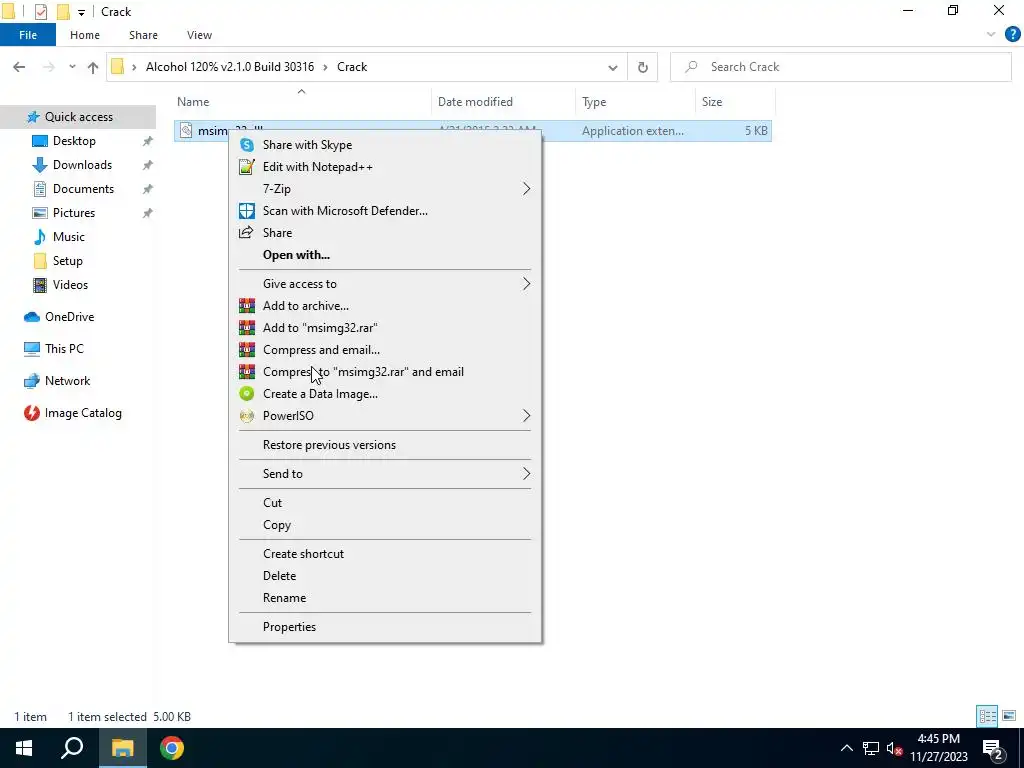Expand the 7-Zip submenu

pos(526,189)
